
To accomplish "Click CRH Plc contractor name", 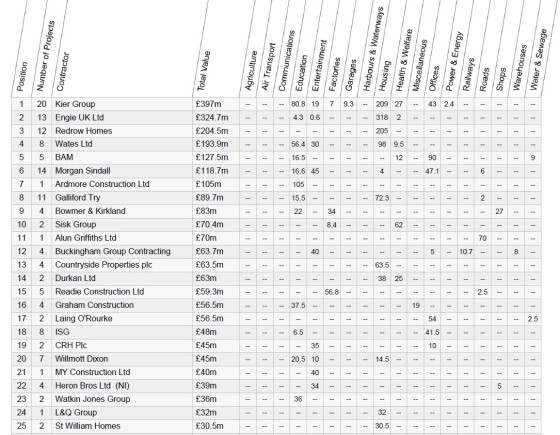I will pyautogui.click(x=71, y=345).
